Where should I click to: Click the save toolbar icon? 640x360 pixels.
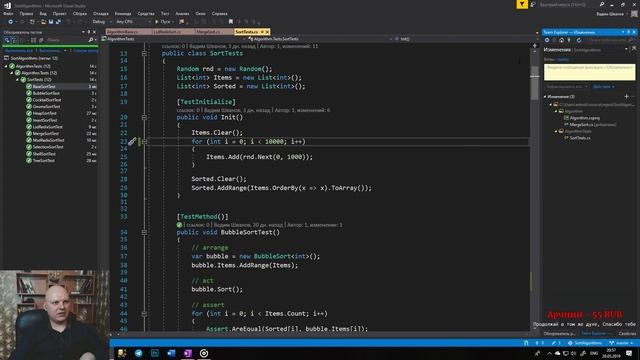tap(51, 22)
